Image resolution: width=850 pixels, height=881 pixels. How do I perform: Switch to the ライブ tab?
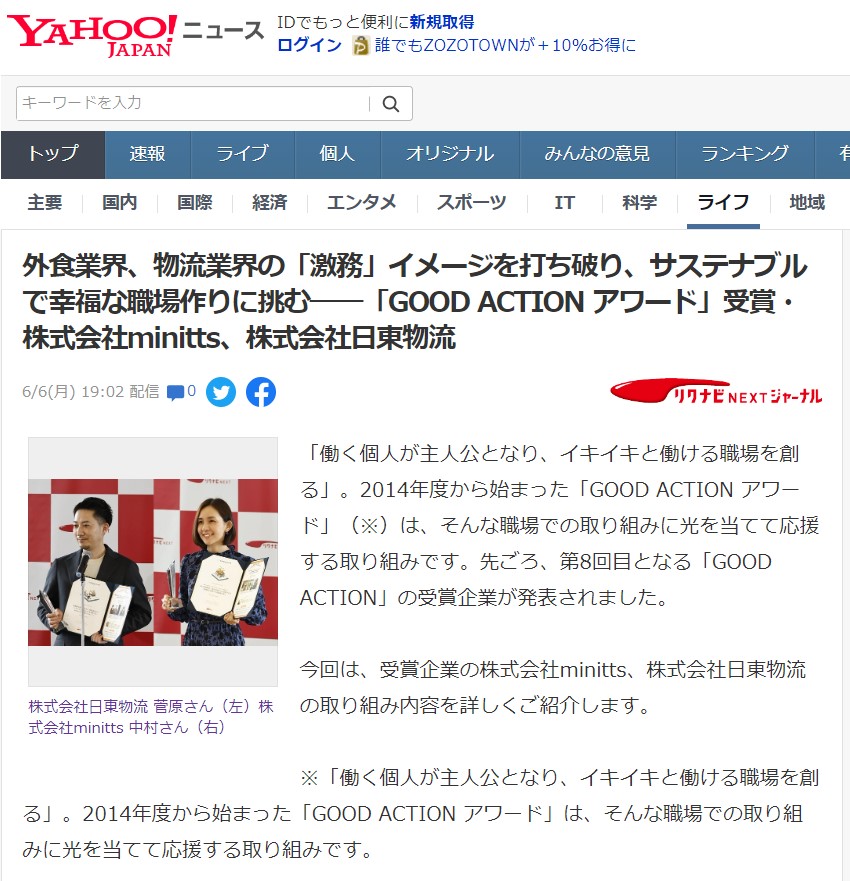pos(242,154)
